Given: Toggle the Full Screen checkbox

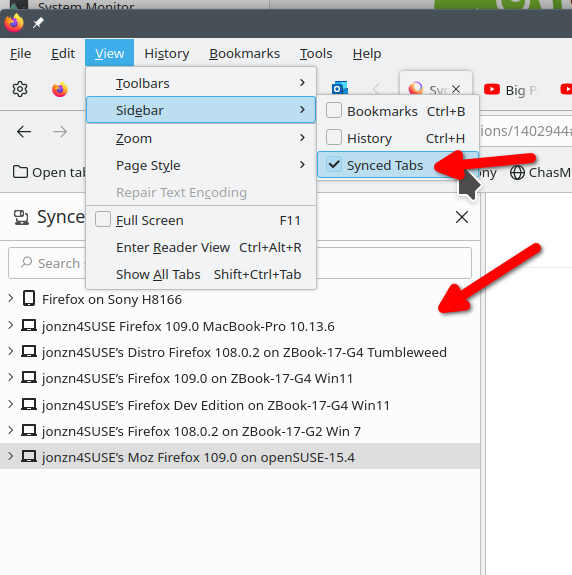Looking at the screenshot, I should click(x=103, y=220).
